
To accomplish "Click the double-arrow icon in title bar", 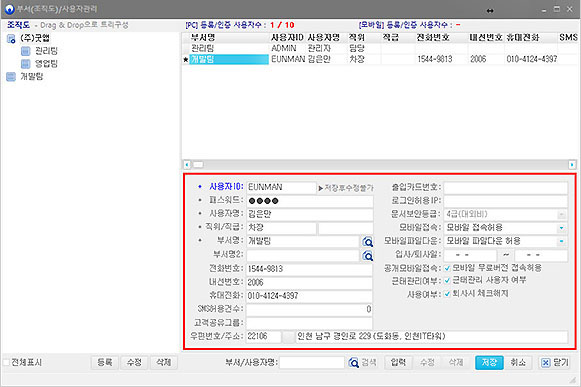I will pos(490,11).
